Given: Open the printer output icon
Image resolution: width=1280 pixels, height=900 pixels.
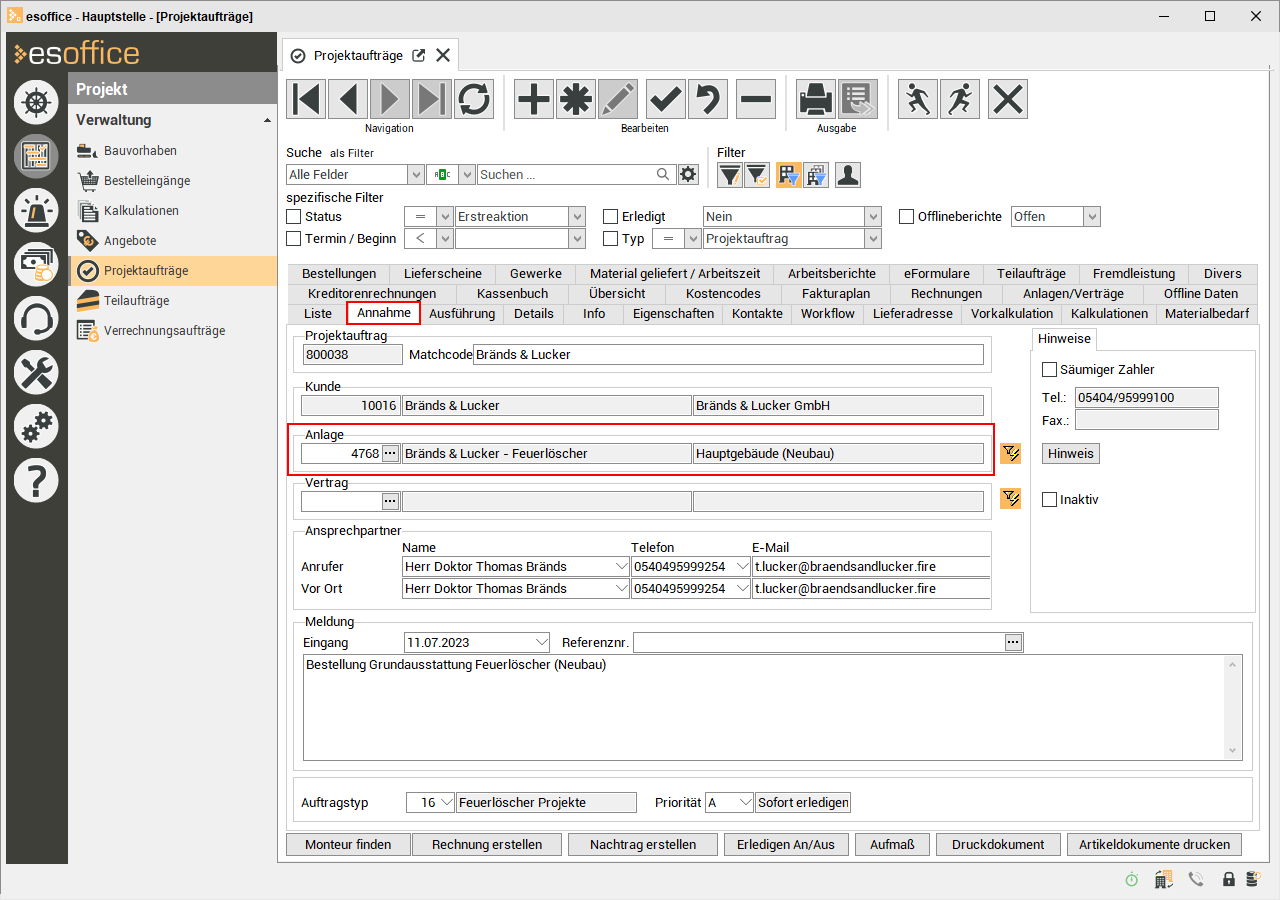Looking at the screenshot, I should tap(816, 99).
